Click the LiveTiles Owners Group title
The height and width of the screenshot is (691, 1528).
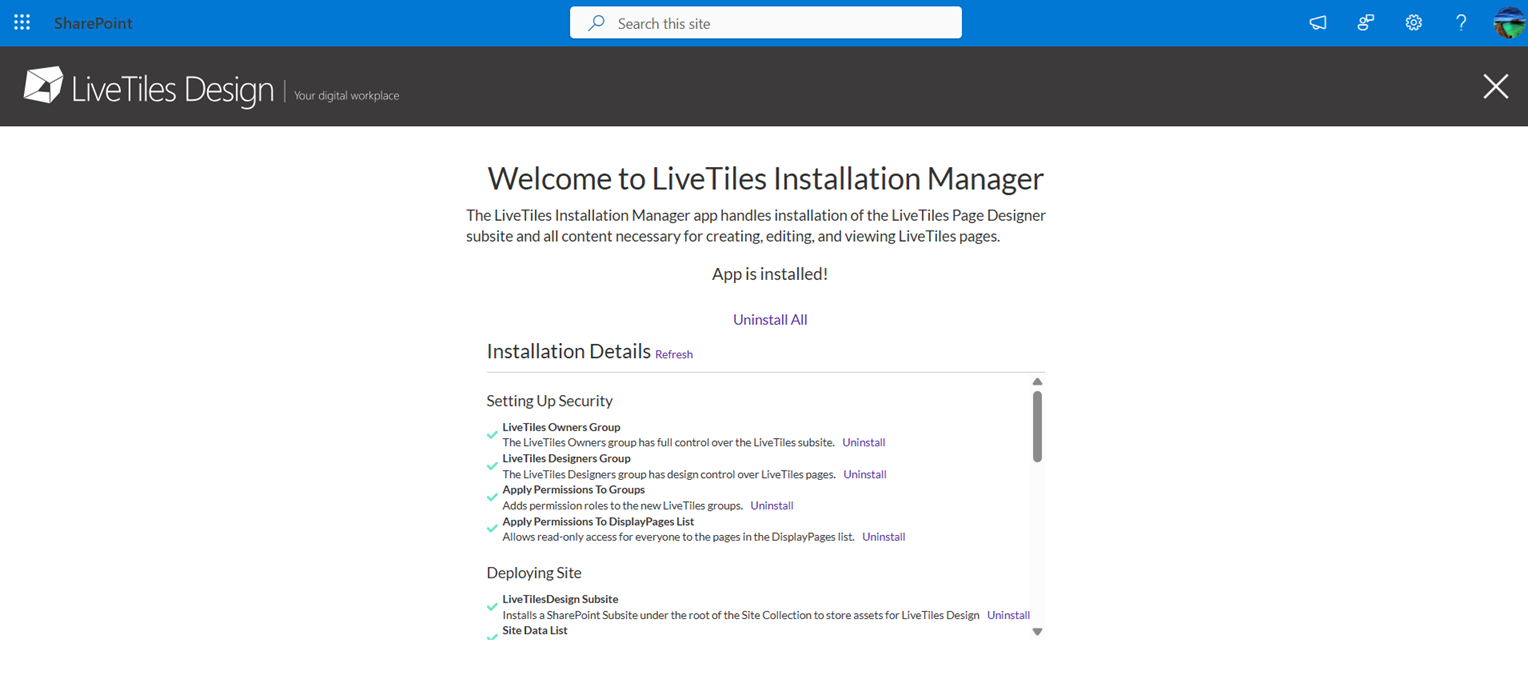(561, 427)
